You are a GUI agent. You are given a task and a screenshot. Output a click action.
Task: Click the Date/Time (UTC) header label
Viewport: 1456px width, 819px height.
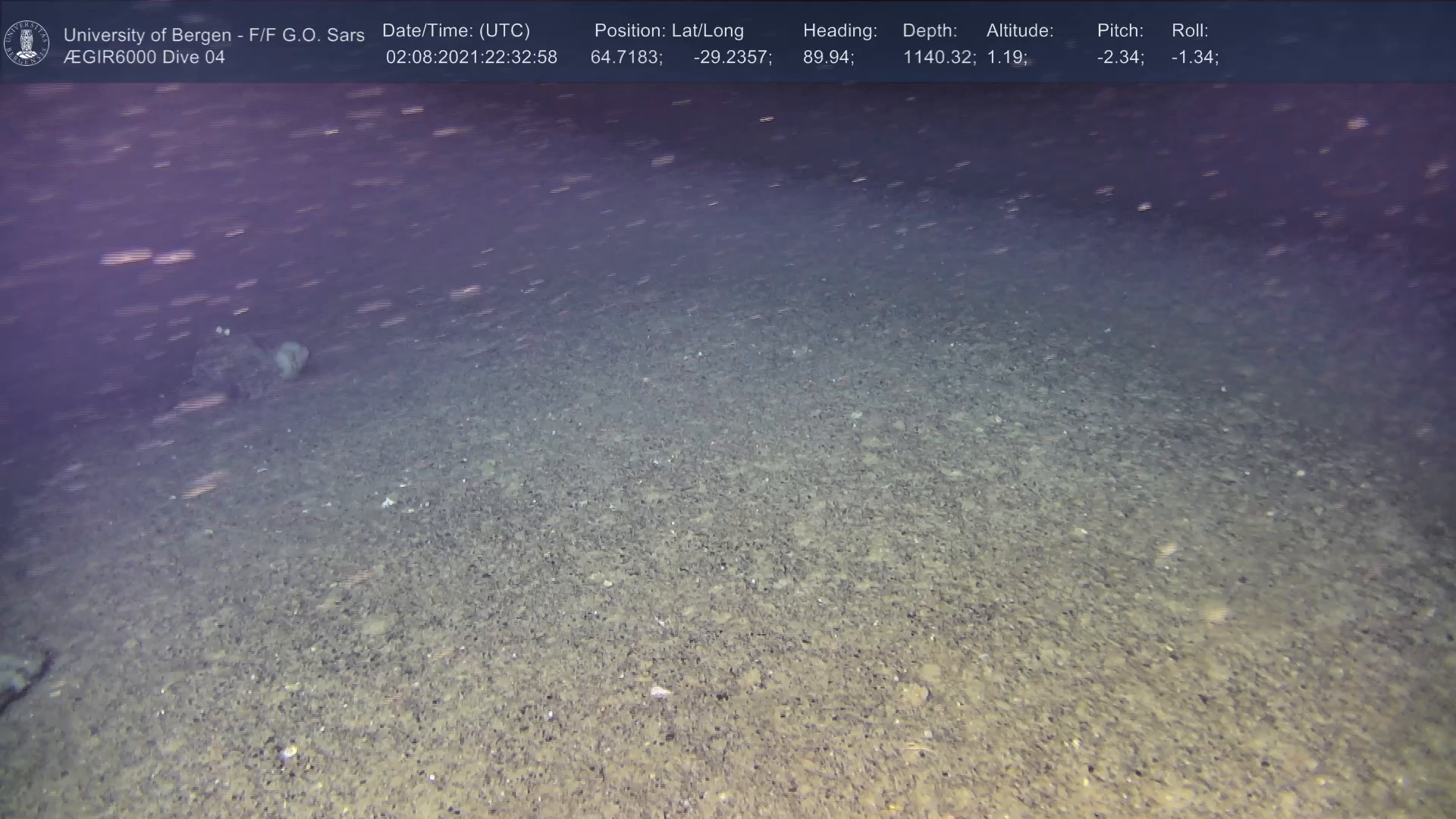click(456, 31)
